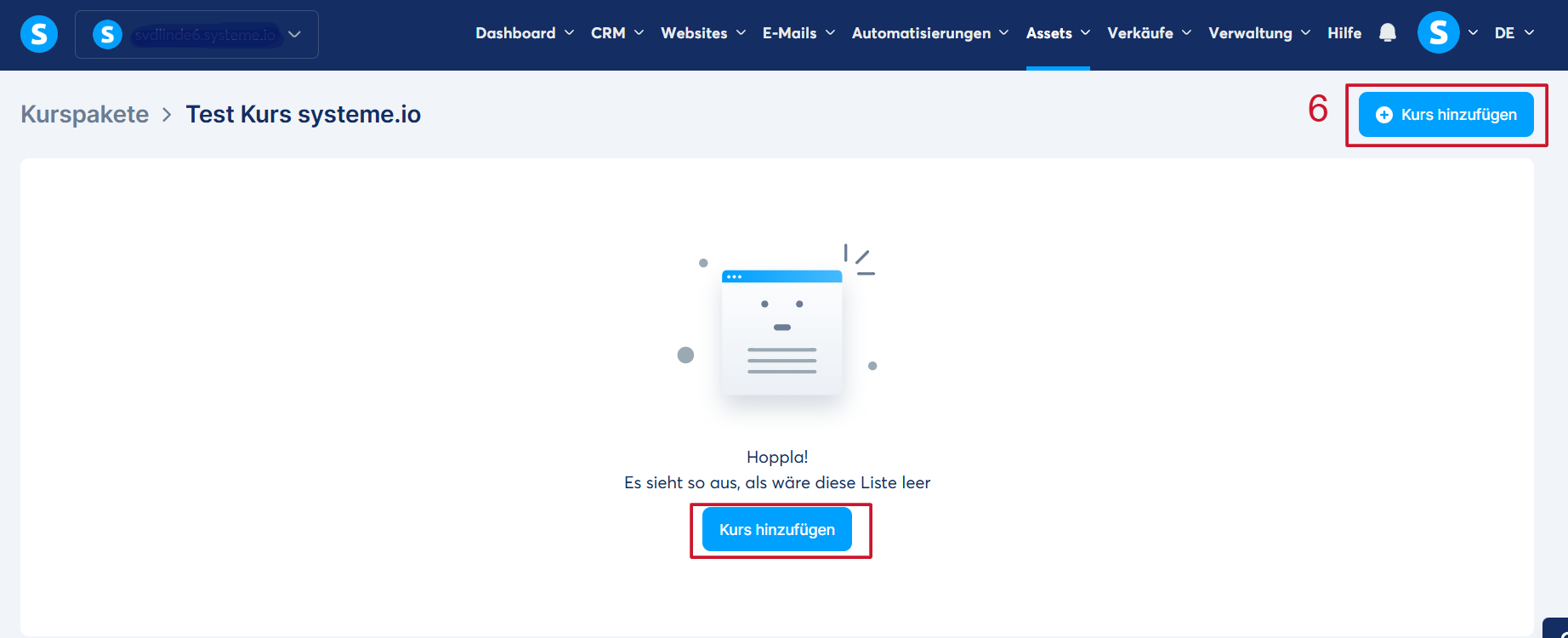
Task: Click the Hilfe link in the navigation
Action: (1344, 33)
